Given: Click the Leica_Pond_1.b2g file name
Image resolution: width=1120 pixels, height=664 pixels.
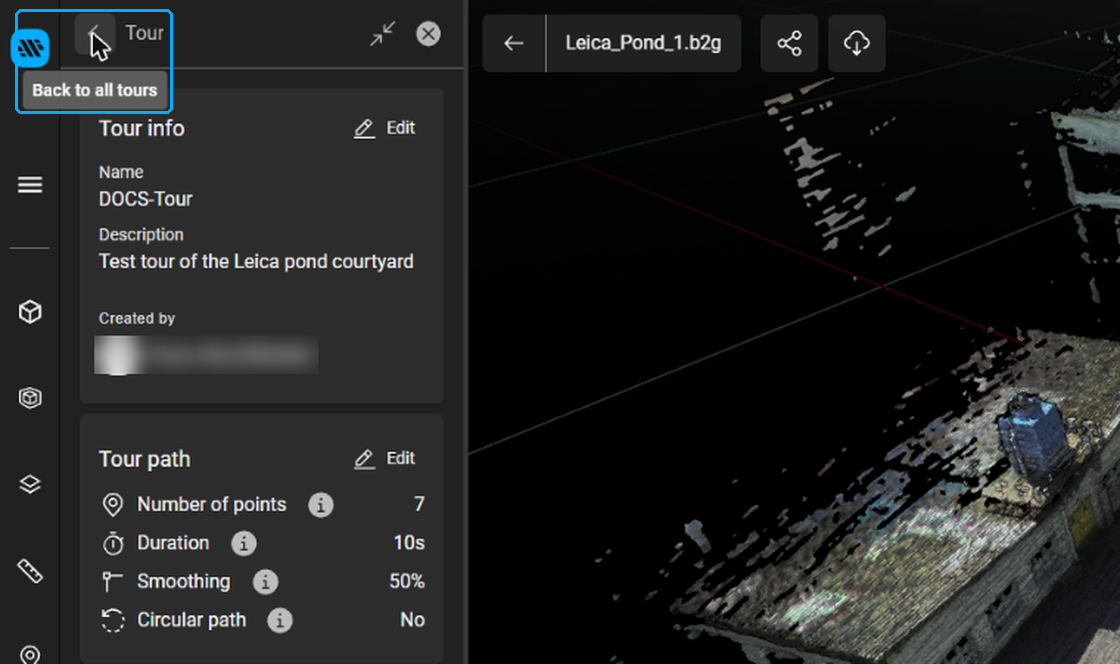Looking at the screenshot, I should (644, 44).
